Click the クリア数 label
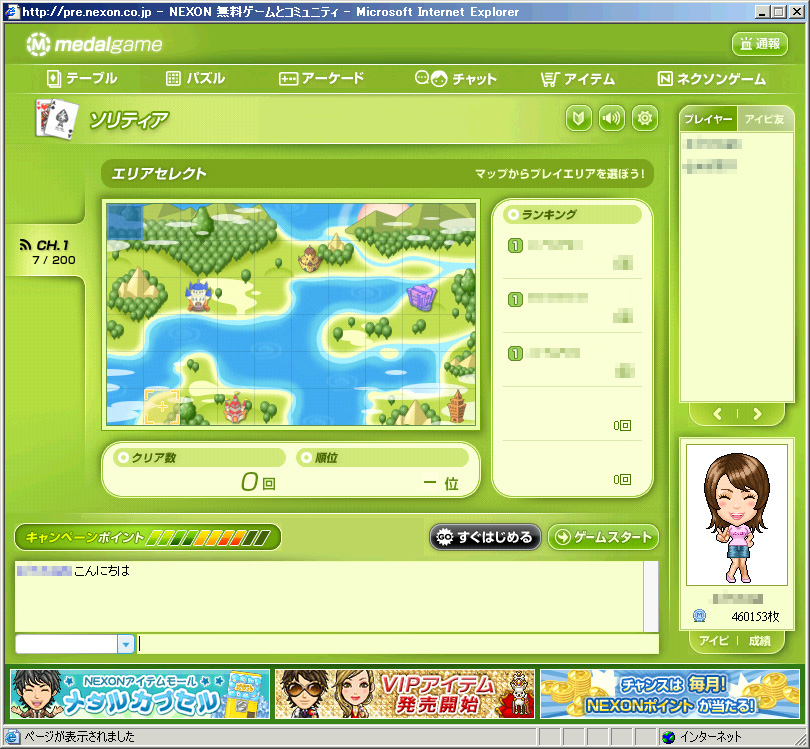 tap(154, 458)
